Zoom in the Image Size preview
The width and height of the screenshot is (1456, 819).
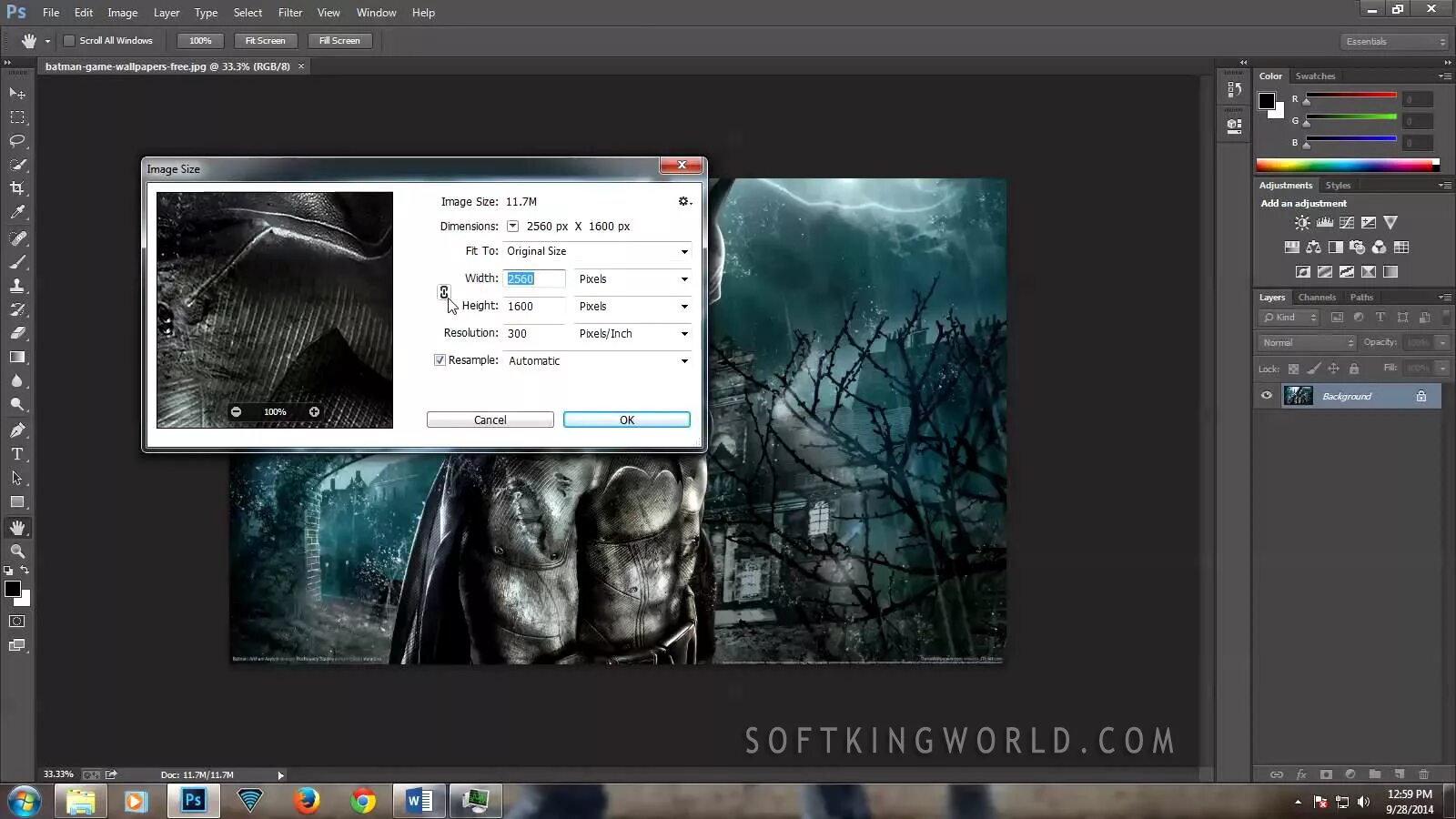(314, 412)
